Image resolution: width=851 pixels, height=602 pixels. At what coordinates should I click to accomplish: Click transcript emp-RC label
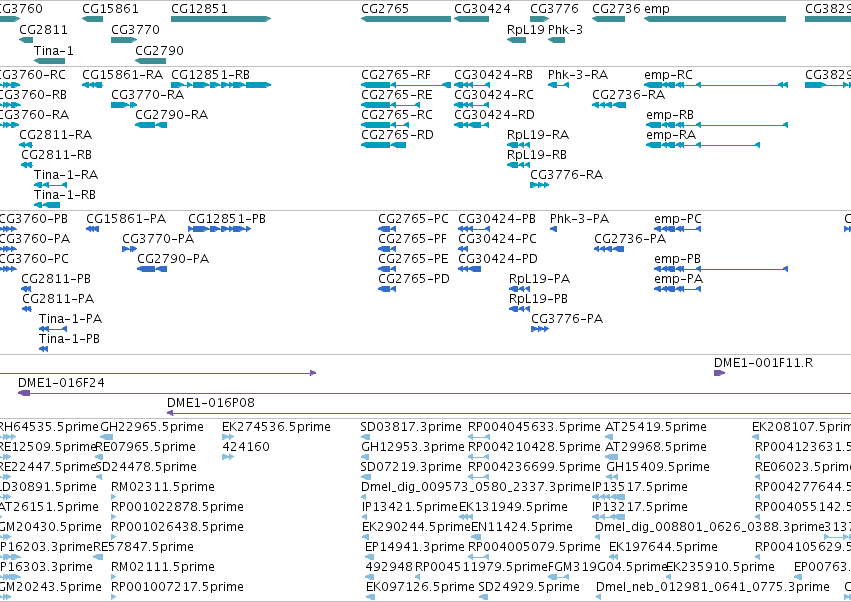668,74
